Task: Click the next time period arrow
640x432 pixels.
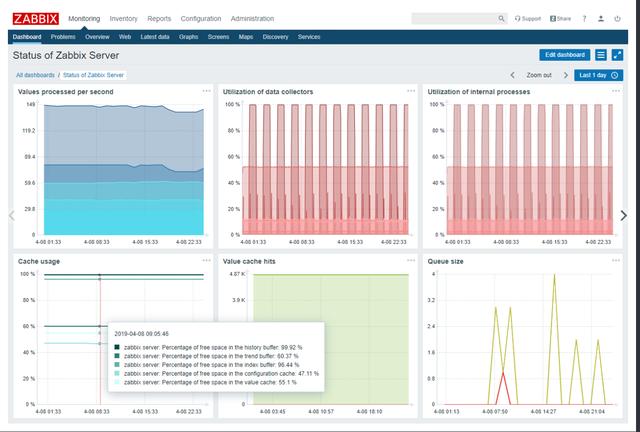Action: coord(566,75)
